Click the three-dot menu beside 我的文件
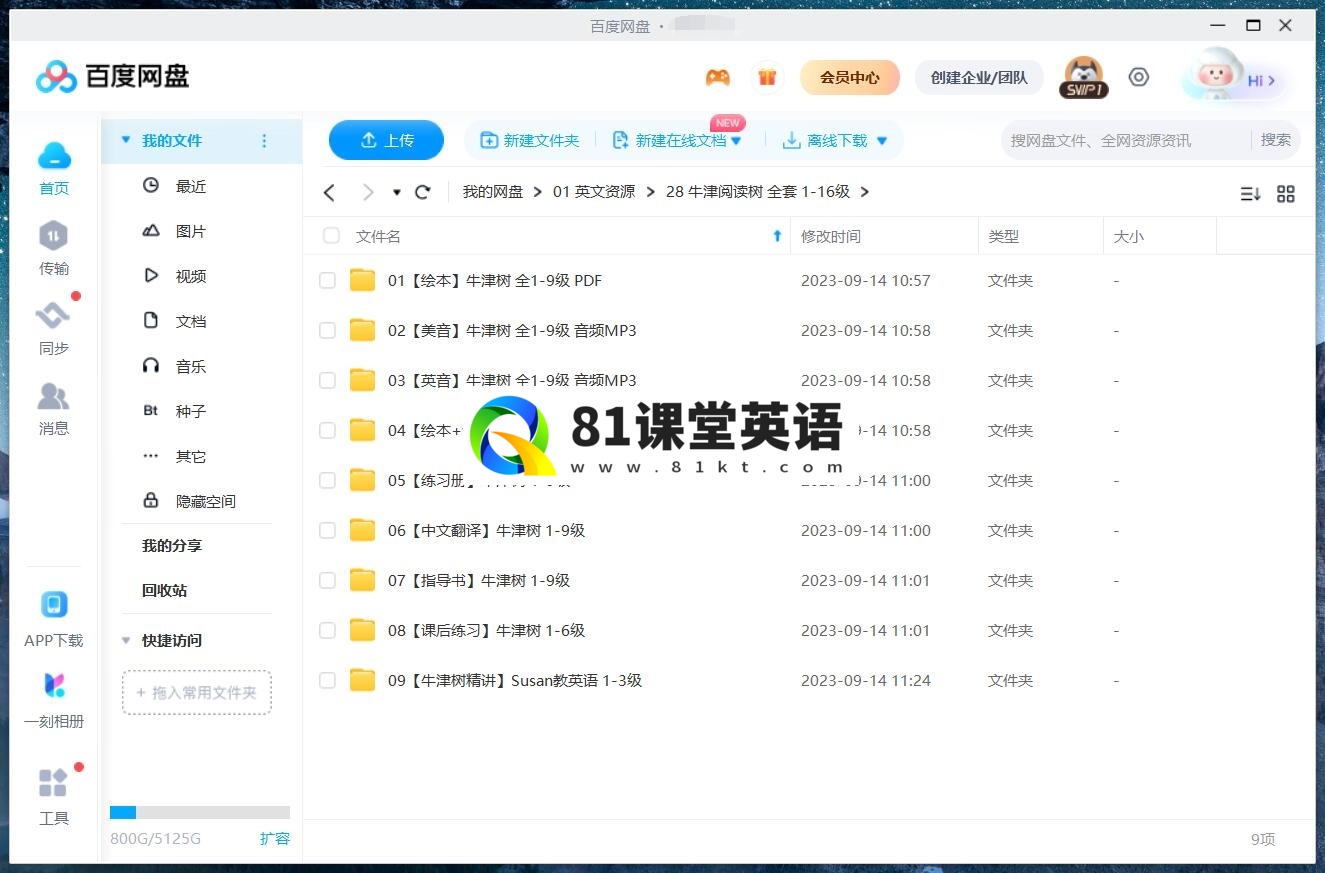This screenshot has width=1325, height=873. tap(264, 141)
